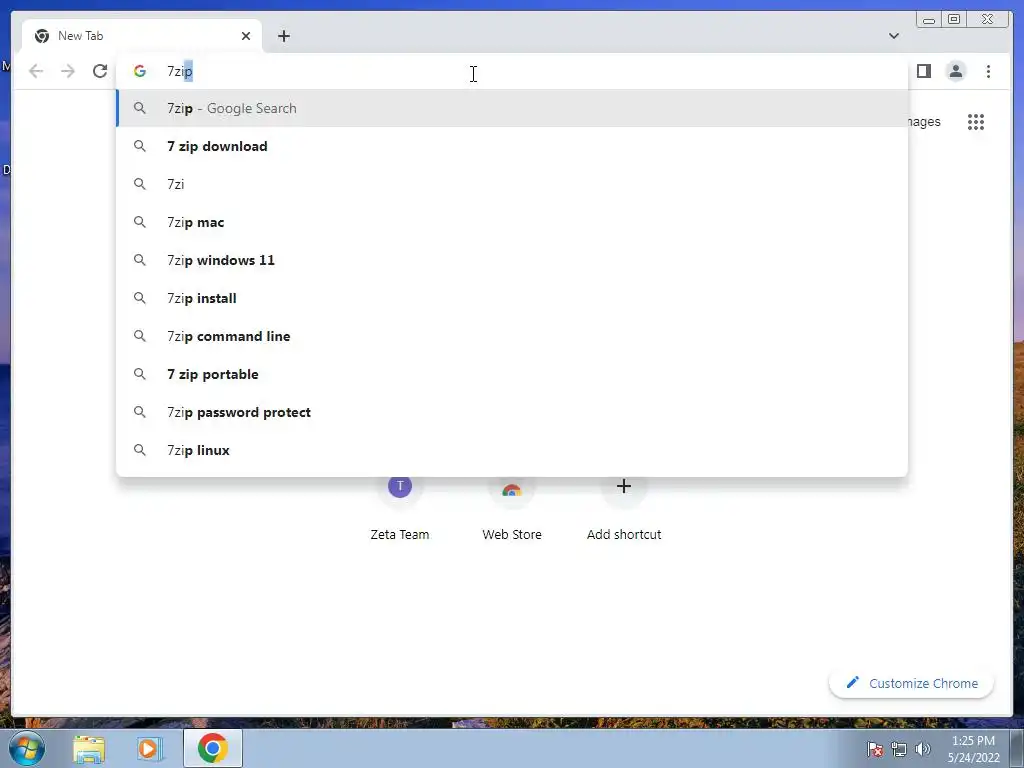Open the Action Center flag tray icon

tap(875, 749)
